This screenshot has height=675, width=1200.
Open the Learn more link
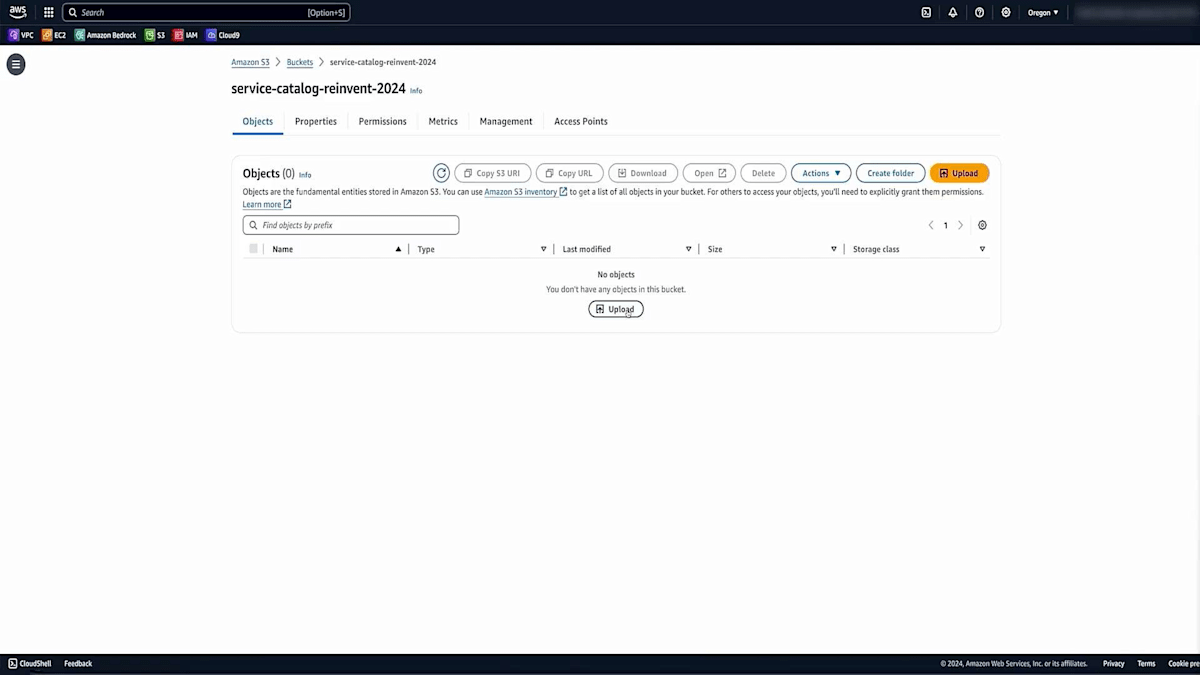(267, 204)
